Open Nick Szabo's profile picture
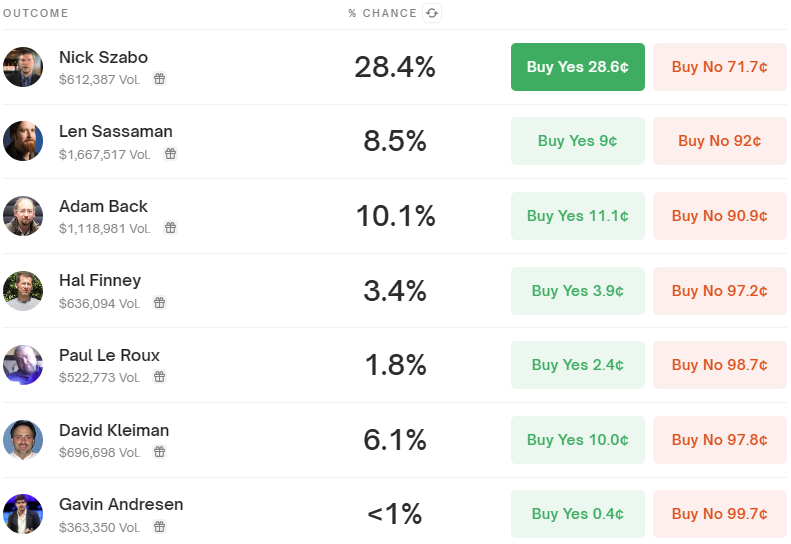 click(23, 67)
